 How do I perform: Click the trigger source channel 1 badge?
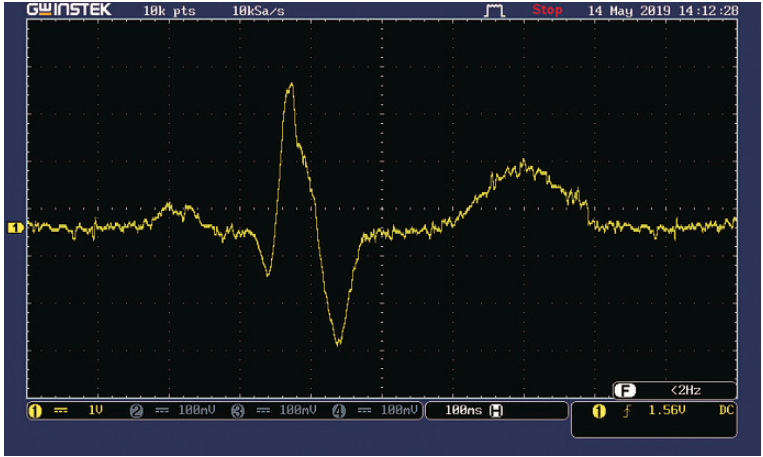599,412
